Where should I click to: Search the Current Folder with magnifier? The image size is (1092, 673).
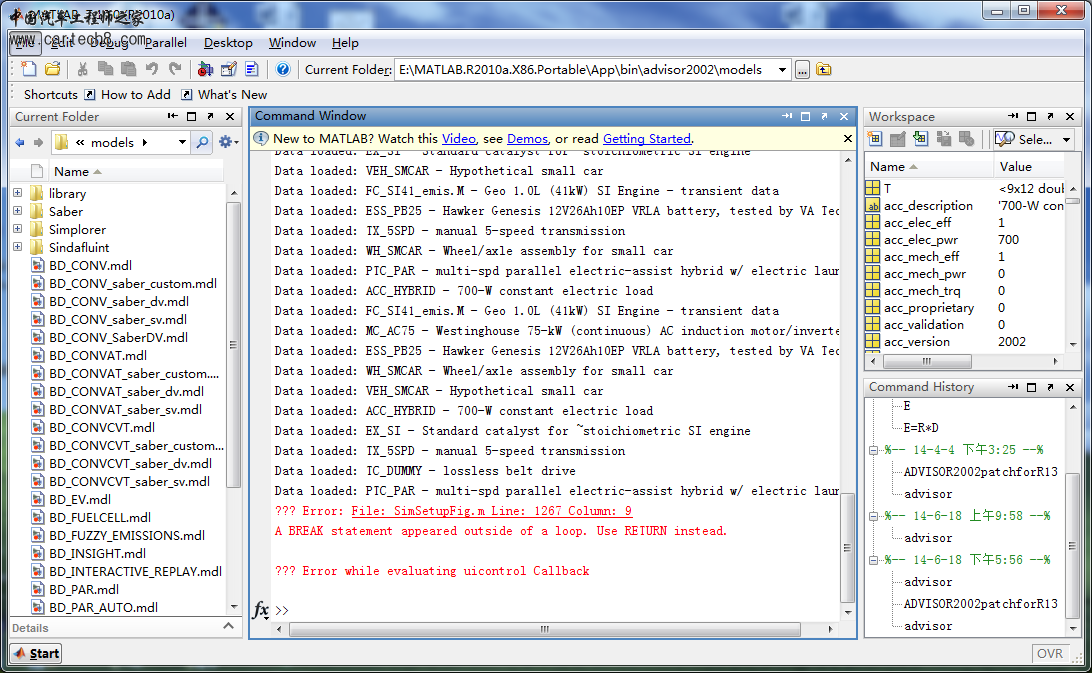coord(202,142)
